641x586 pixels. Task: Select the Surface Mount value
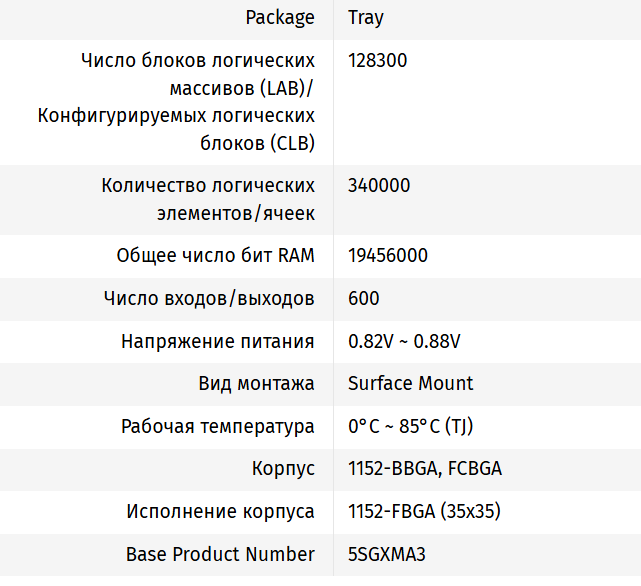[411, 384]
